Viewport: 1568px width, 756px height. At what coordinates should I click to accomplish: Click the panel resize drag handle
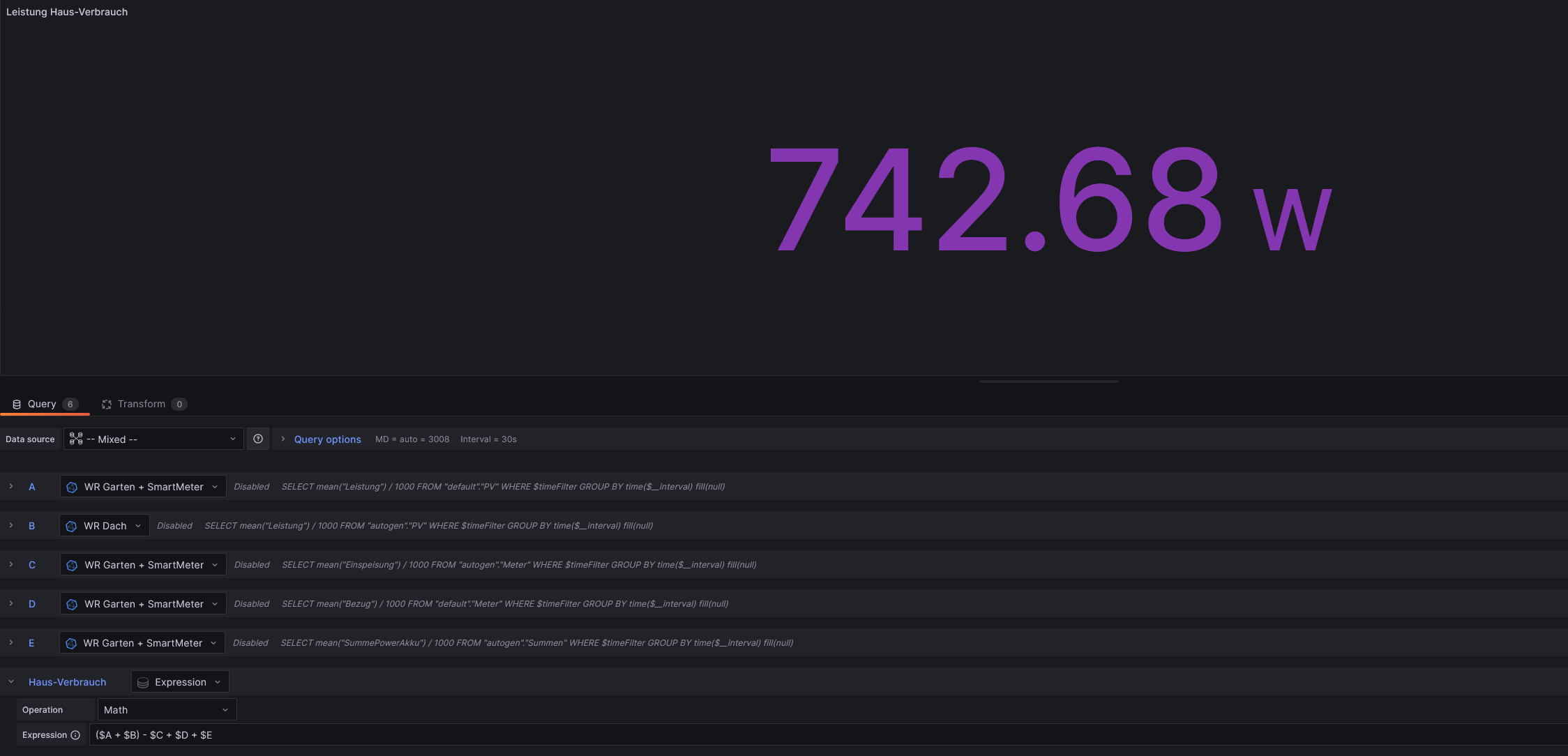(x=1048, y=381)
